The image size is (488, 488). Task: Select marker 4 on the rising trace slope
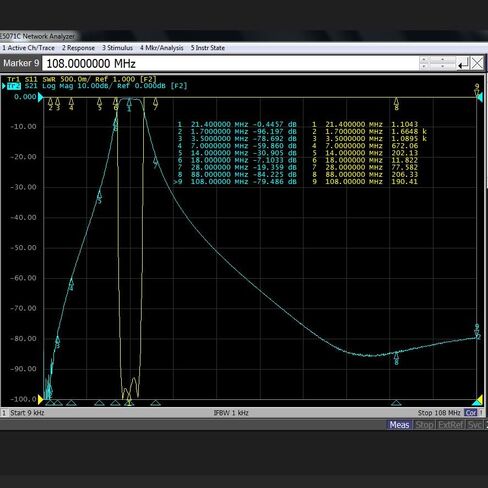[x=71, y=284]
